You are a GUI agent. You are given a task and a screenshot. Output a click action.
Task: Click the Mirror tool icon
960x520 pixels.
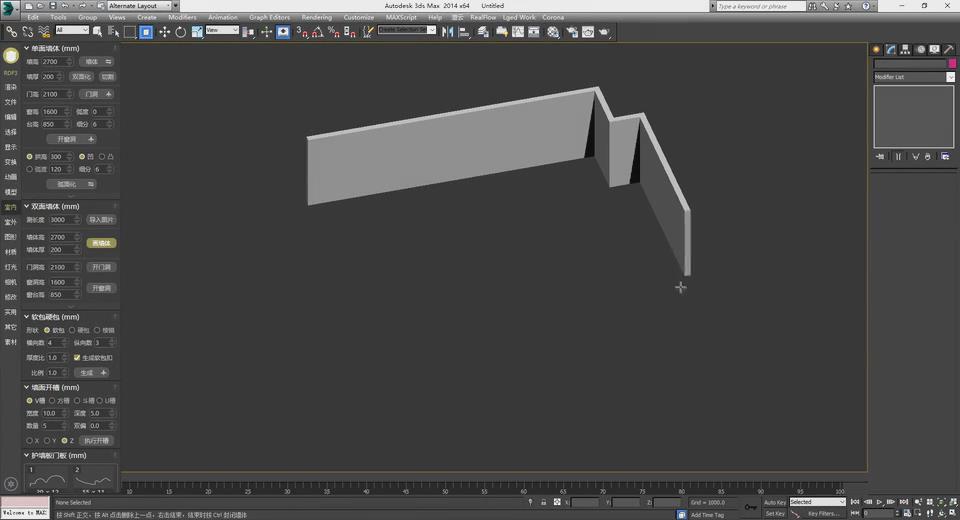pyautogui.click(x=448, y=32)
